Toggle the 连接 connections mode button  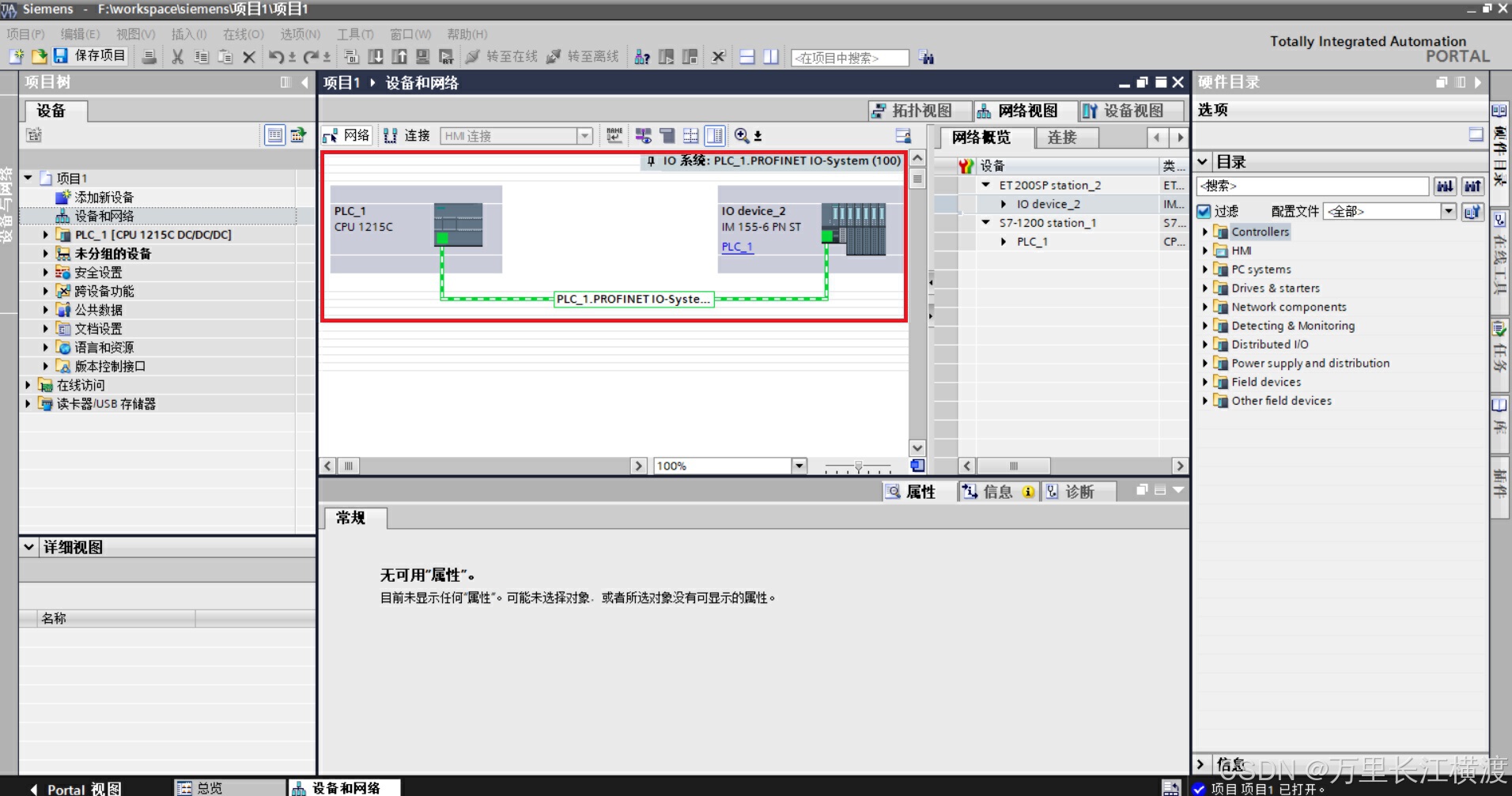pos(406,136)
